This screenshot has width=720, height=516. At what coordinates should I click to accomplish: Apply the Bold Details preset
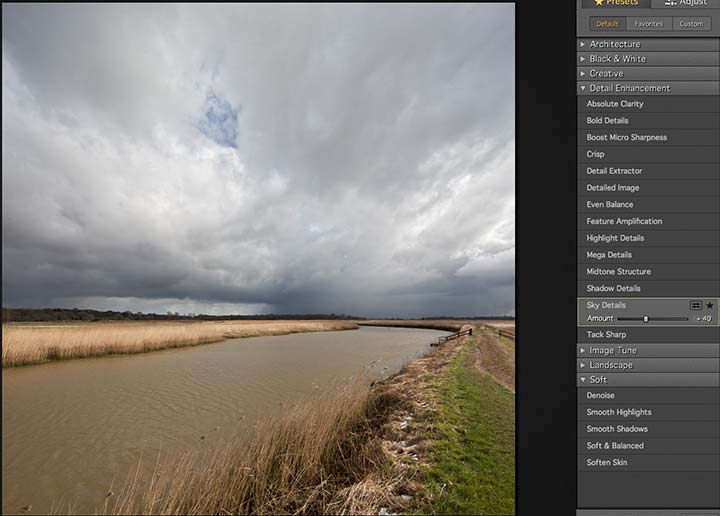point(648,121)
